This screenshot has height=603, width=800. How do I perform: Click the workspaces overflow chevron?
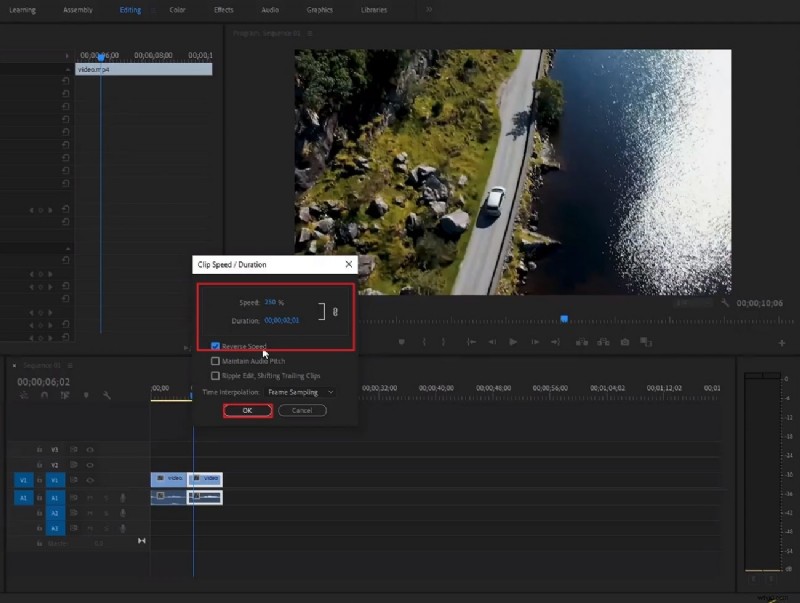click(430, 10)
